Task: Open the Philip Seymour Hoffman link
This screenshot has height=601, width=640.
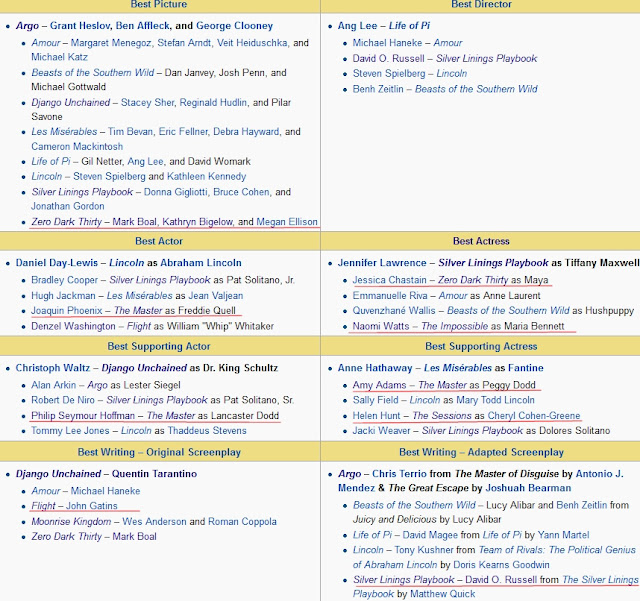Action: 83,416
